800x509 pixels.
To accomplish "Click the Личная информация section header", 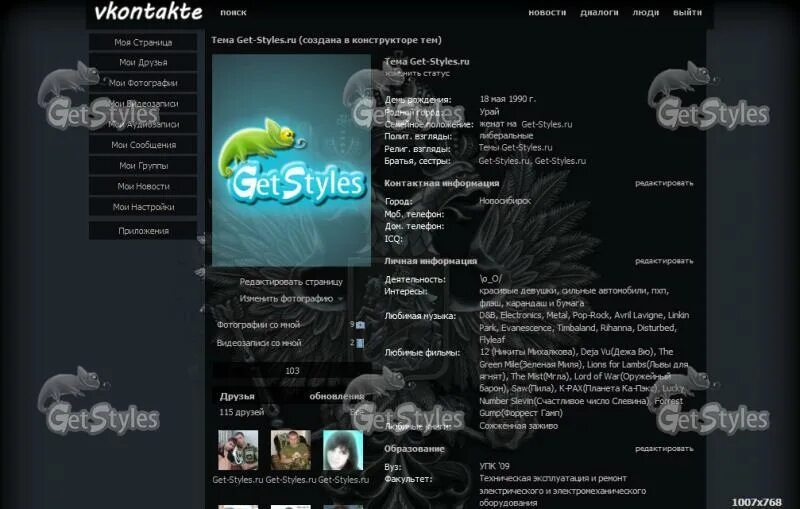I will [430, 261].
